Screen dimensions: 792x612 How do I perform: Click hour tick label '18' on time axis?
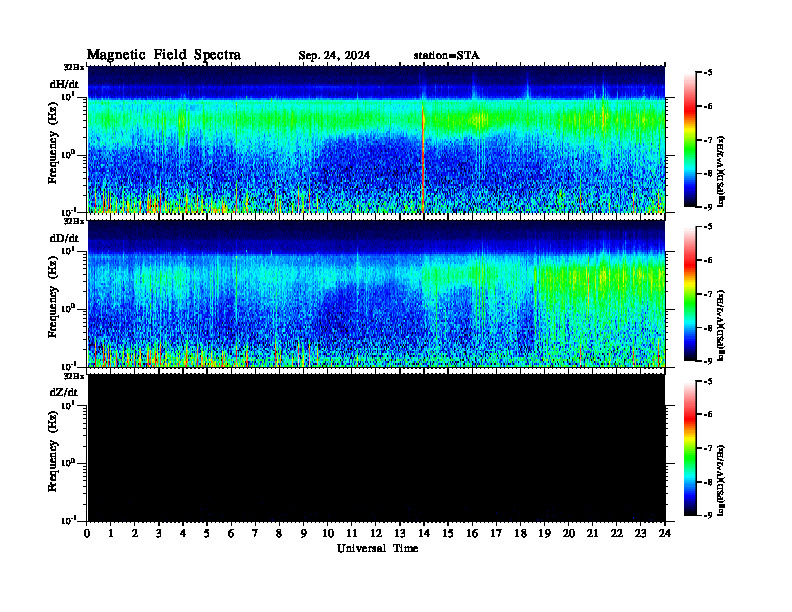pyautogui.click(x=520, y=533)
